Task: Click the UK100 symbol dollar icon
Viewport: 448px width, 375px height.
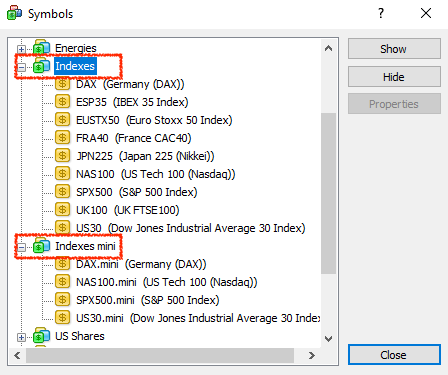Action: (x=62, y=210)
